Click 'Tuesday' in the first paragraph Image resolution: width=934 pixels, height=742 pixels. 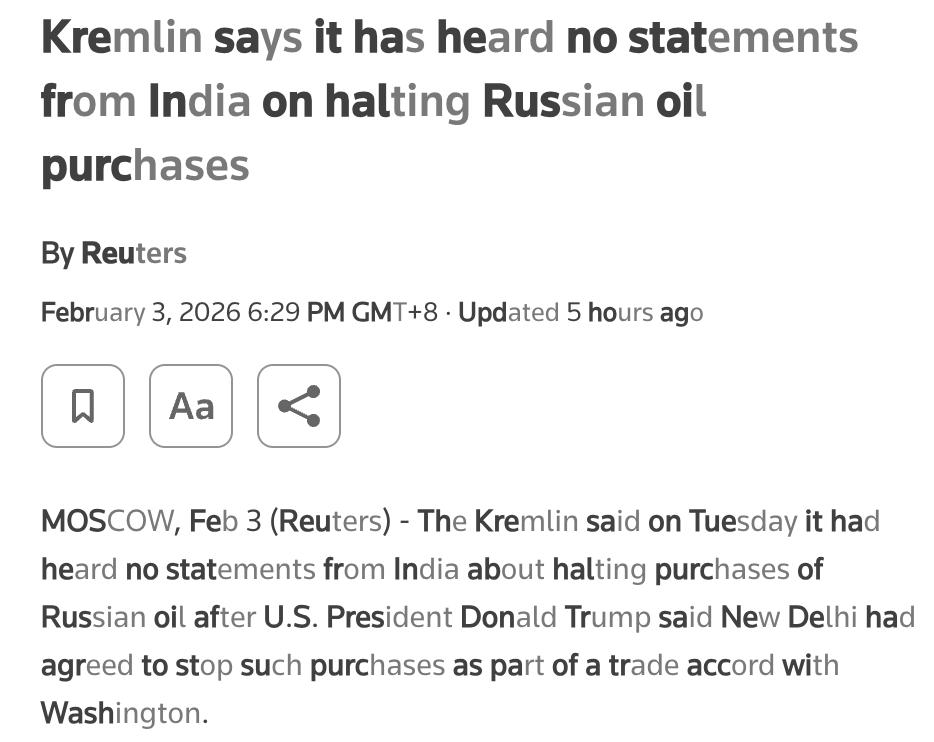743,521
